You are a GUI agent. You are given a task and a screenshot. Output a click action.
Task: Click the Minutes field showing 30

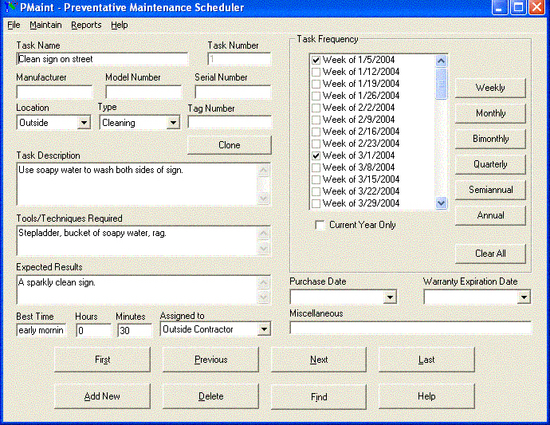click(134, 330)
